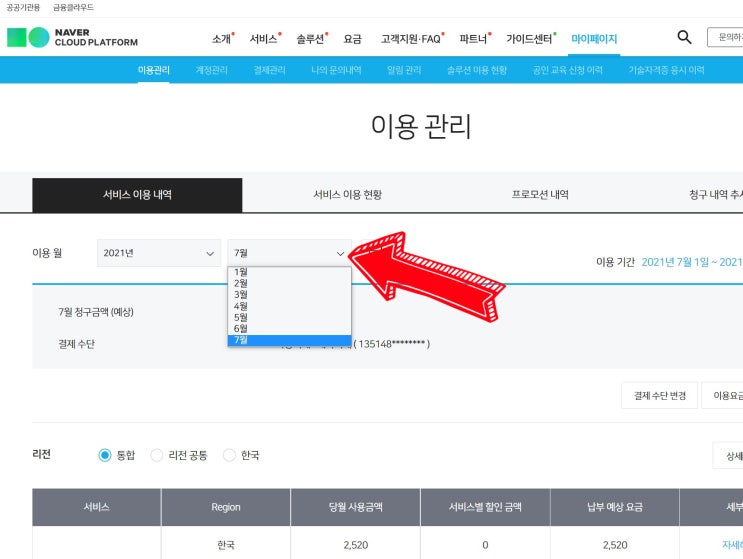Choose highlighted 7월 in month list
743x559 pixels.
[x=290, y=340]
